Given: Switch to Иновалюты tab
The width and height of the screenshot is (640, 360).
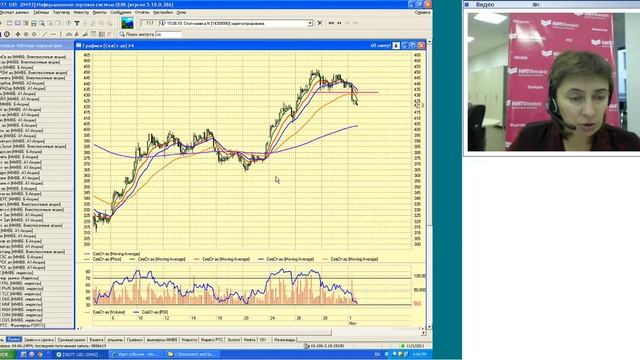Looking at the screenshot, I should coord(284,340).
